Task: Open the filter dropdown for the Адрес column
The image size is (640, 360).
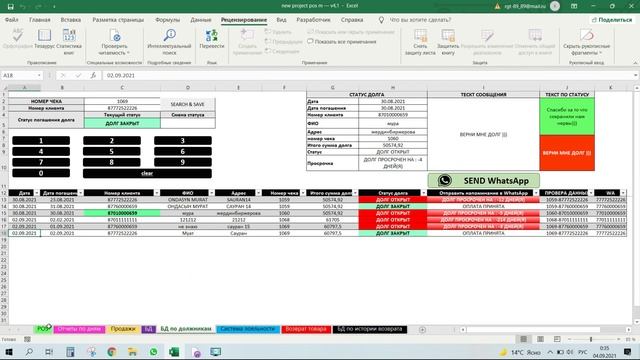Action: coord(258,193)
